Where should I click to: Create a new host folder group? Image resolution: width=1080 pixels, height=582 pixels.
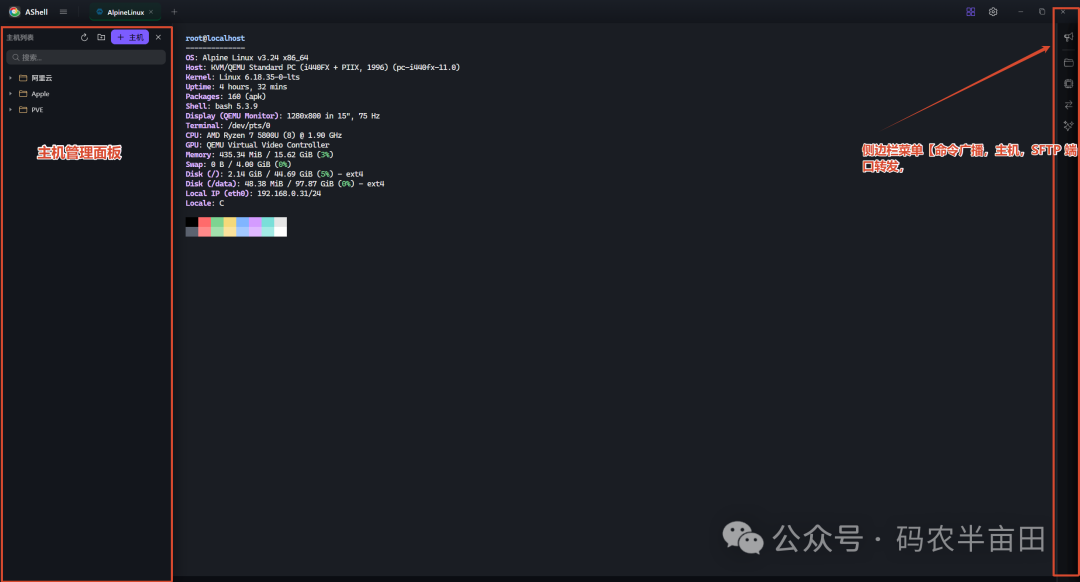101,37
